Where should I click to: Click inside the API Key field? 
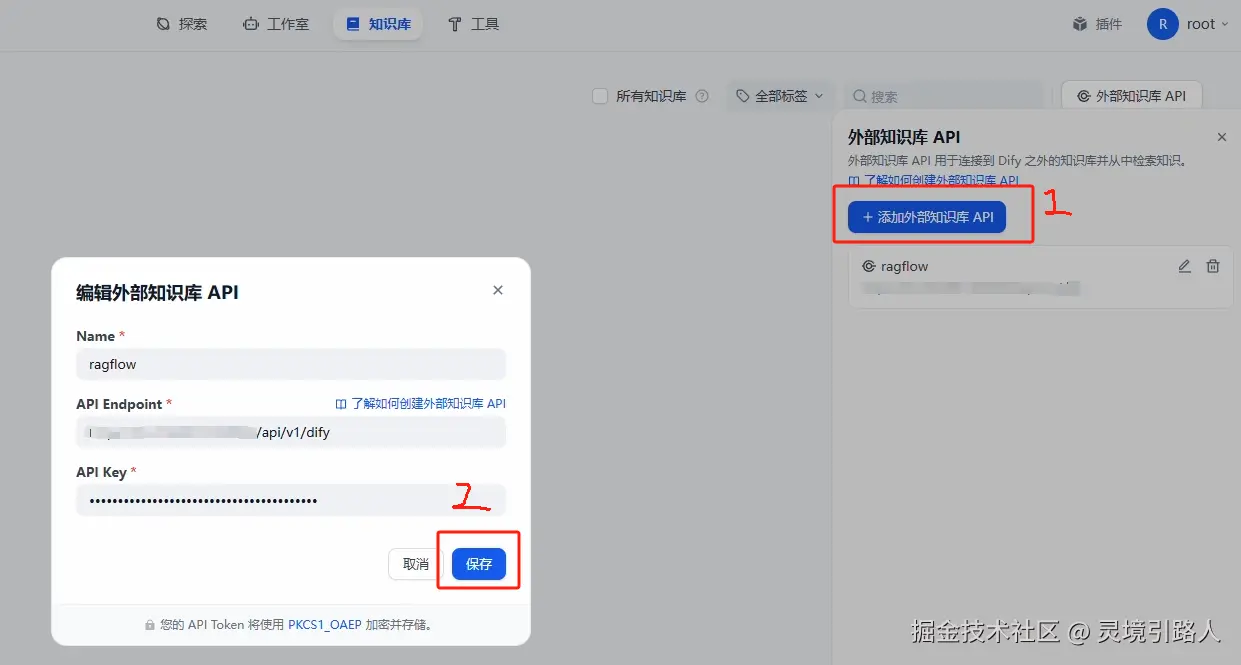(x=290, y=498)
